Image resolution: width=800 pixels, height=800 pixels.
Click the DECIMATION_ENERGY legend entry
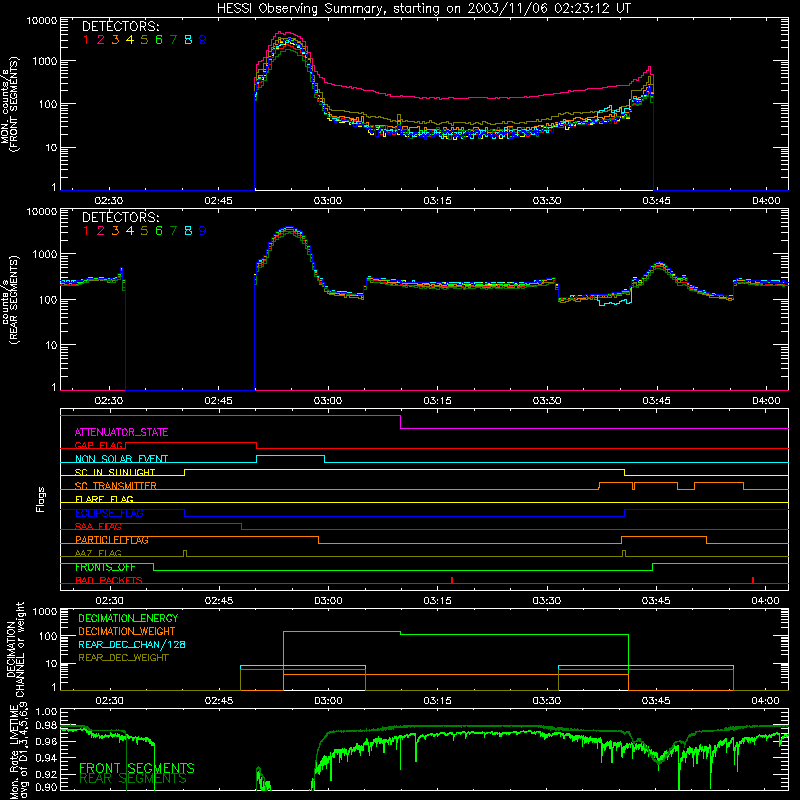128,618
